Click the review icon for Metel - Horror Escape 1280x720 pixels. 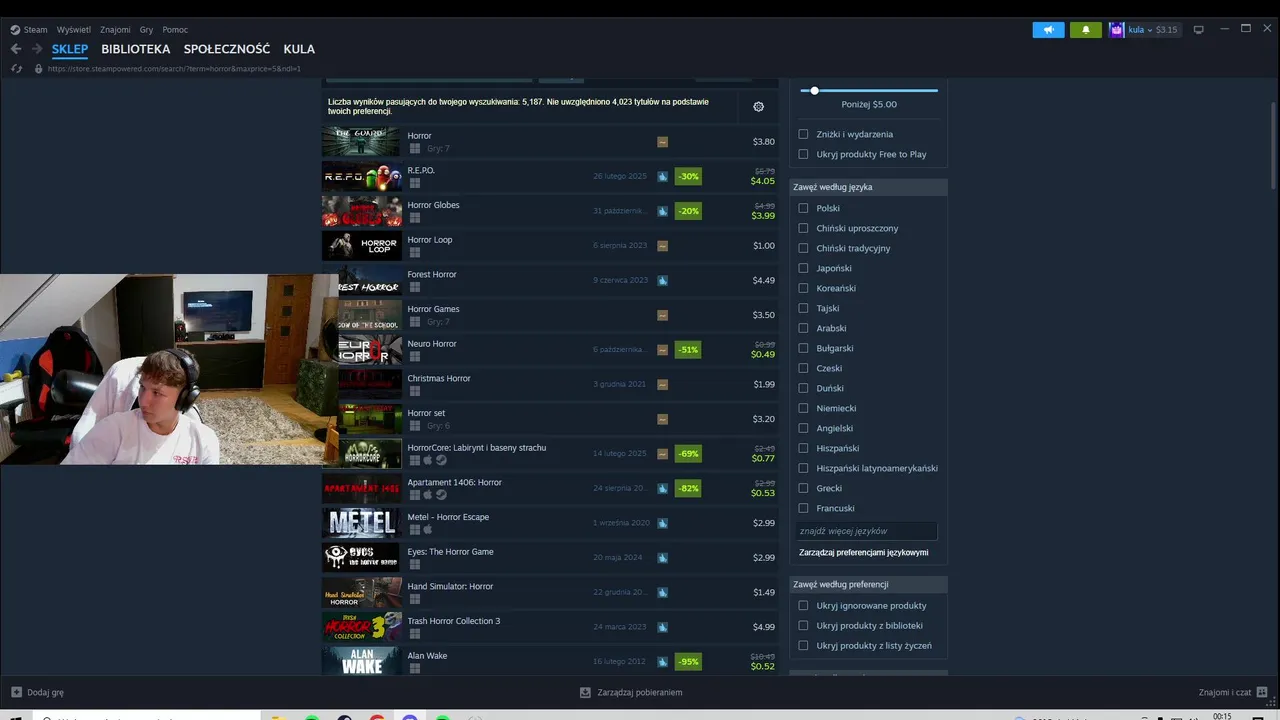[662, 523]
